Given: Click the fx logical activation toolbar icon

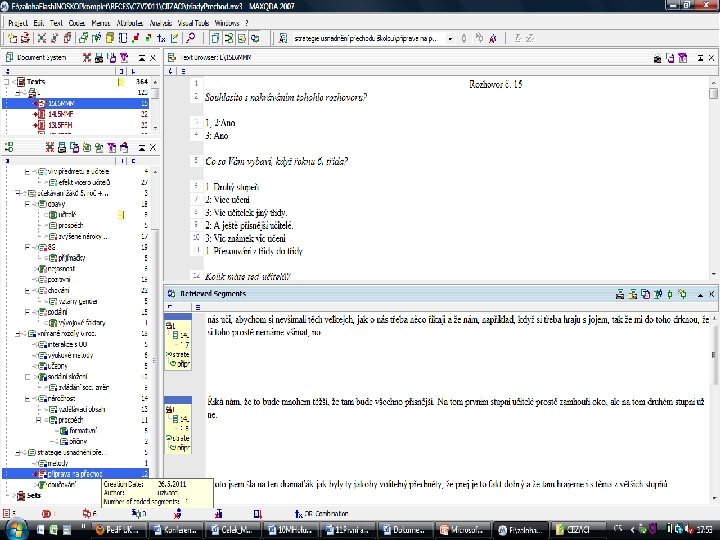Looking at the screenshot, I should [x=161, y=38].
